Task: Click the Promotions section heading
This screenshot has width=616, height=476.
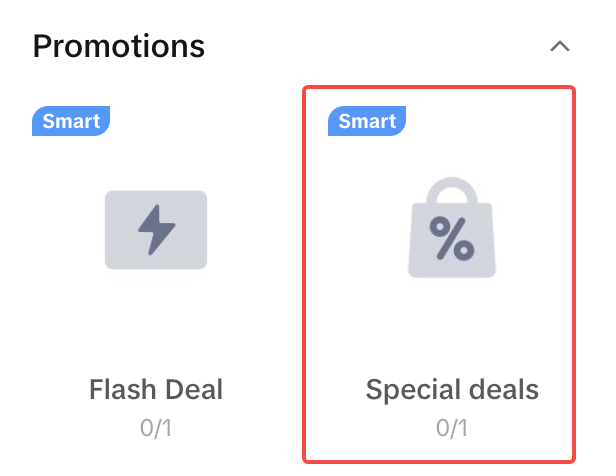Action: coord(118,46)
